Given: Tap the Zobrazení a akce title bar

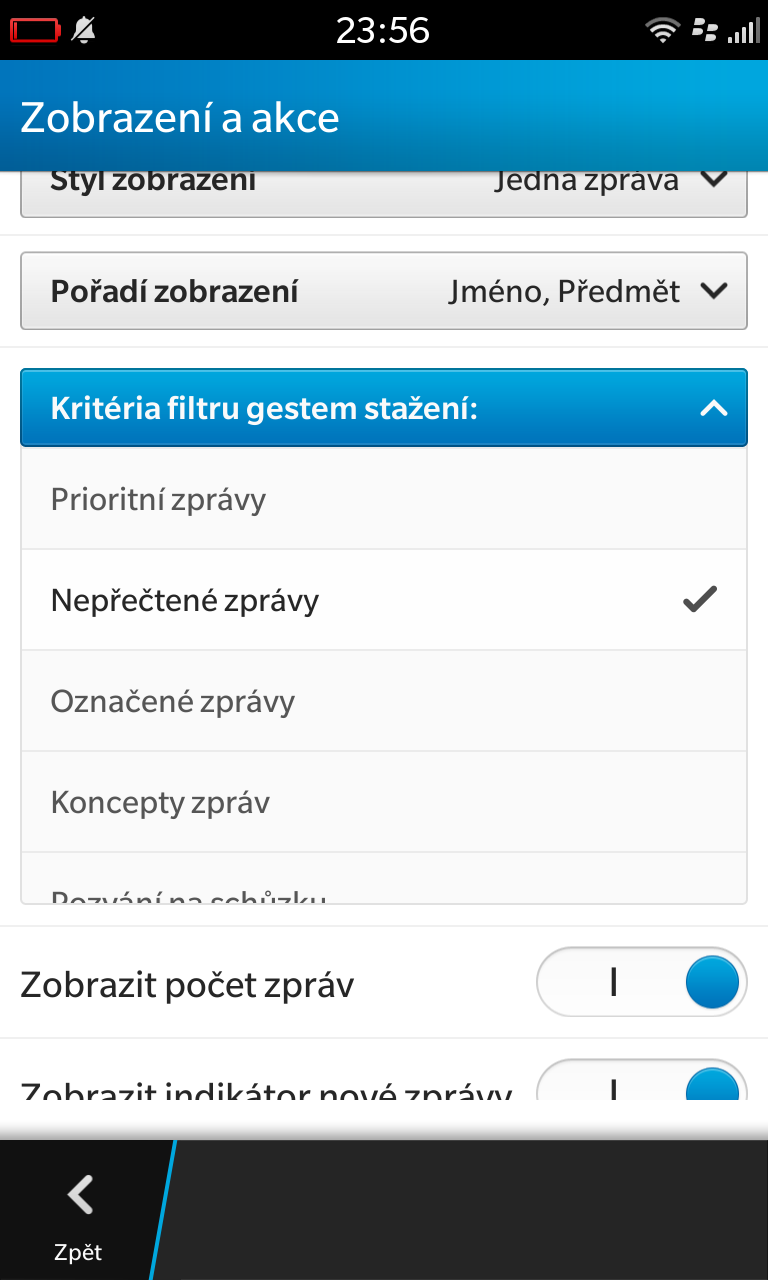Looking at the screenshot, I should coord(384,116).
